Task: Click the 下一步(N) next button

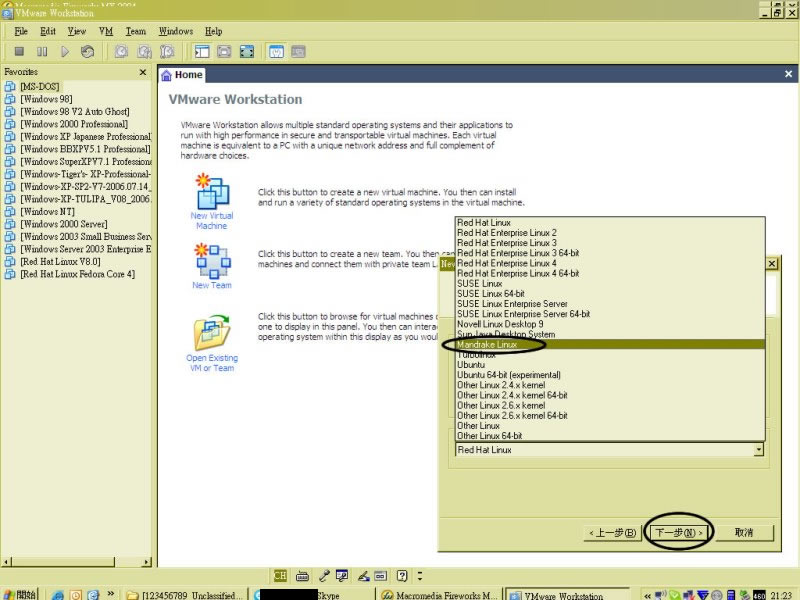Action: 679,533
